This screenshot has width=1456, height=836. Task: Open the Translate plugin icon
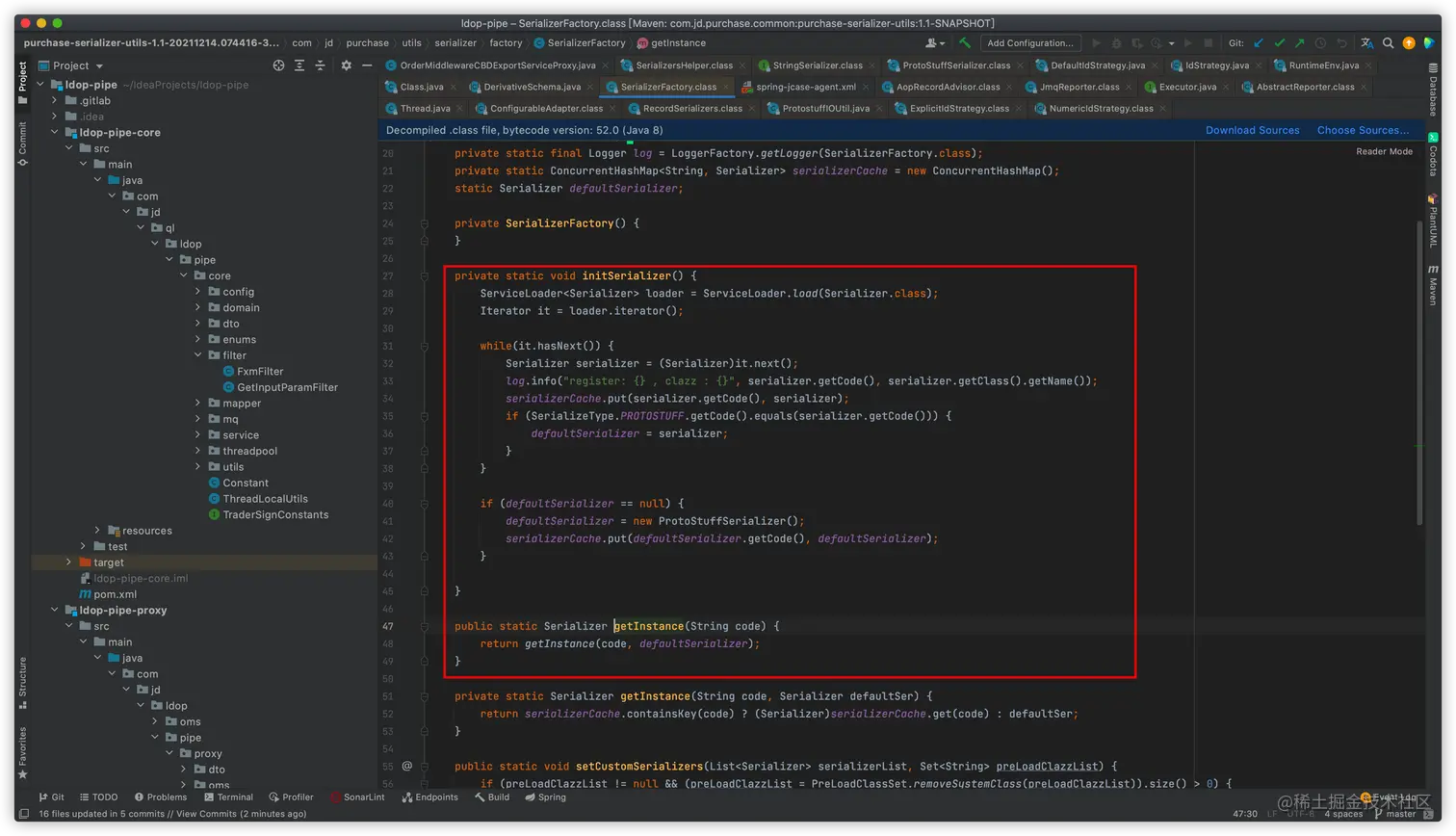pyautogui.click(x=1366, y=43)
